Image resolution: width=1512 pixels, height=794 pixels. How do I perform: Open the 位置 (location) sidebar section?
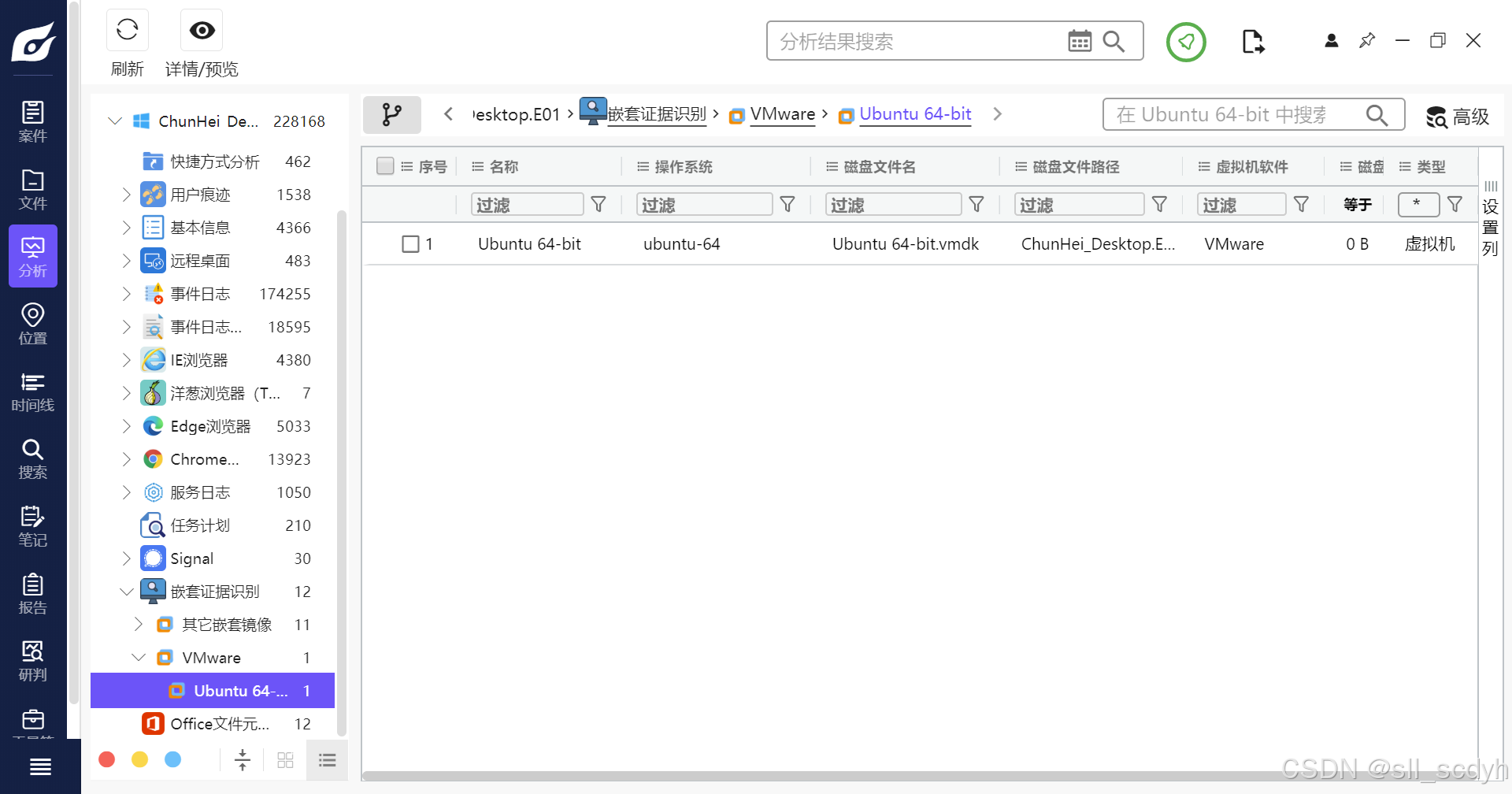click(33, 324)
